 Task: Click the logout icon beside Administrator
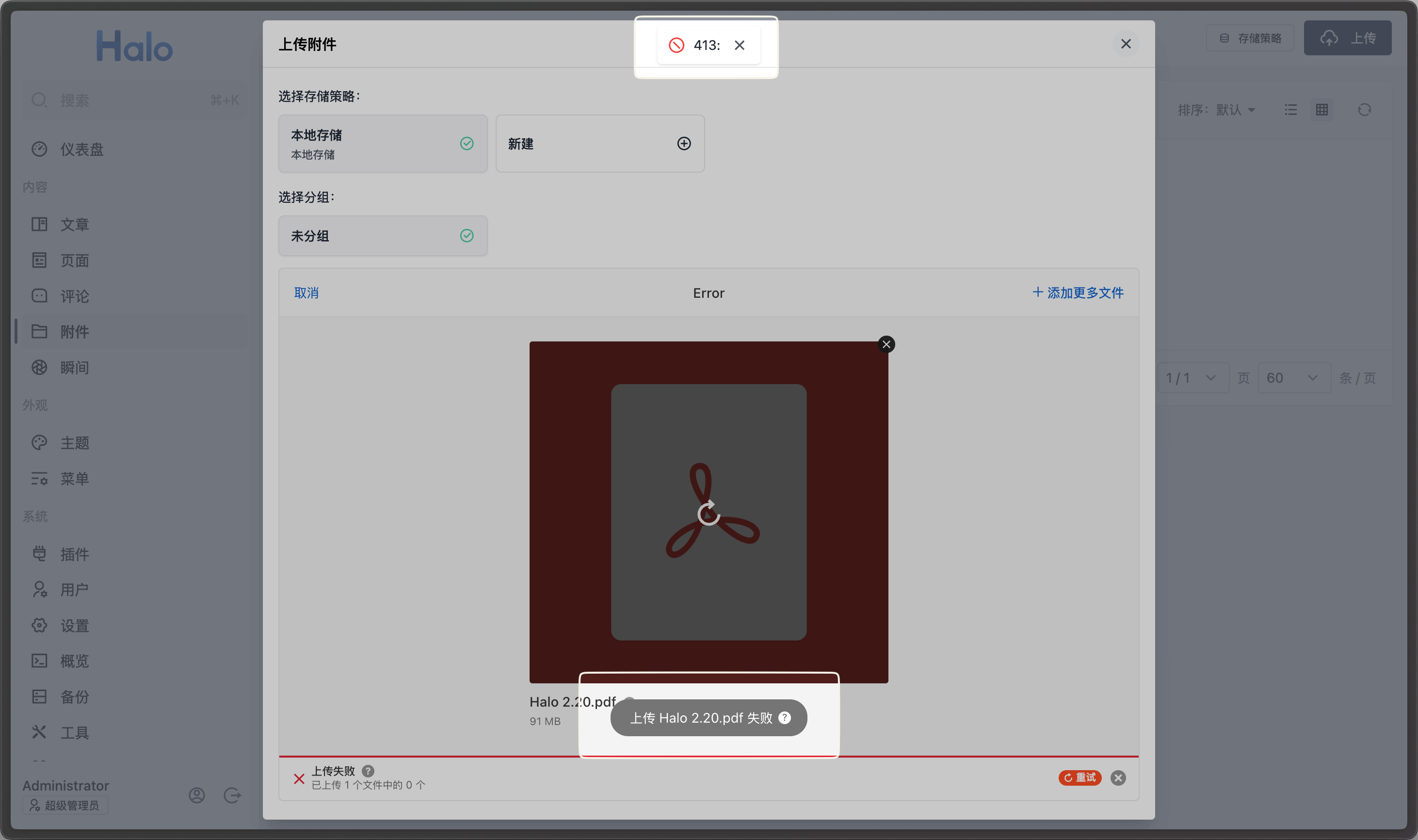pos(232,795)
